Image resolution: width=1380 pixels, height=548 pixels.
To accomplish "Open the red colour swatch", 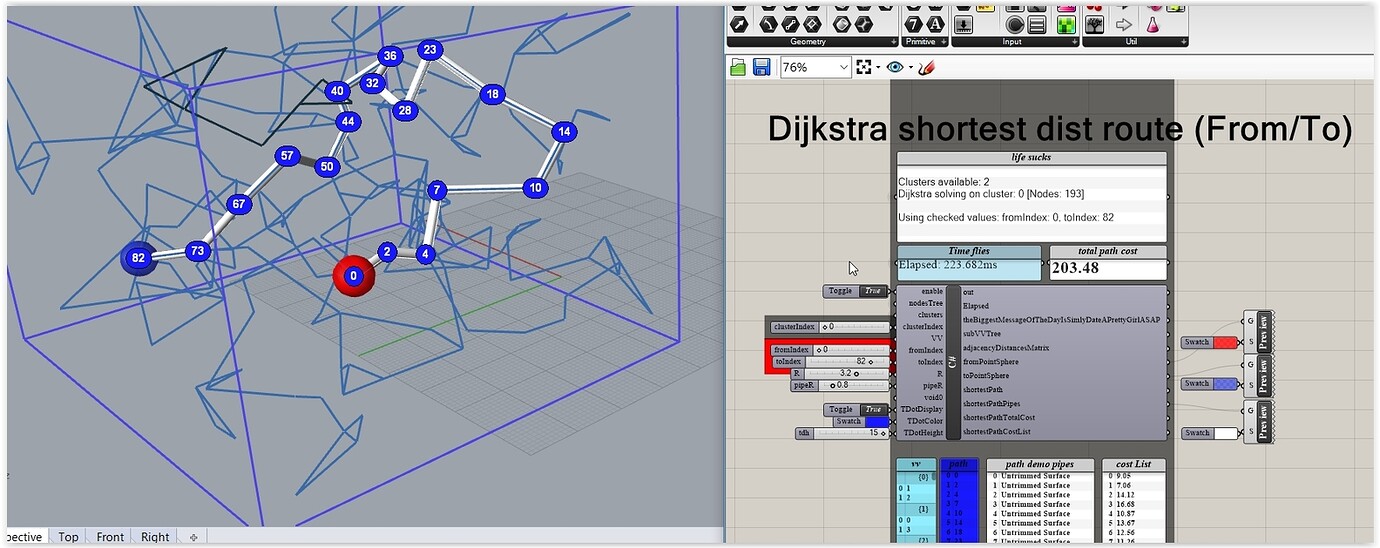I will [x=1211, y=342].
